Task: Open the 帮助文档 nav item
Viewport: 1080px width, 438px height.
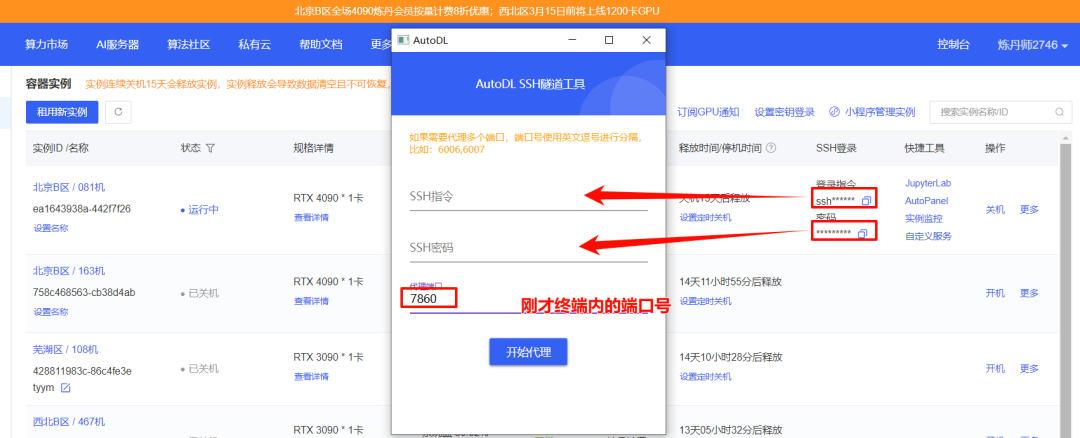Action: point(320,45)
